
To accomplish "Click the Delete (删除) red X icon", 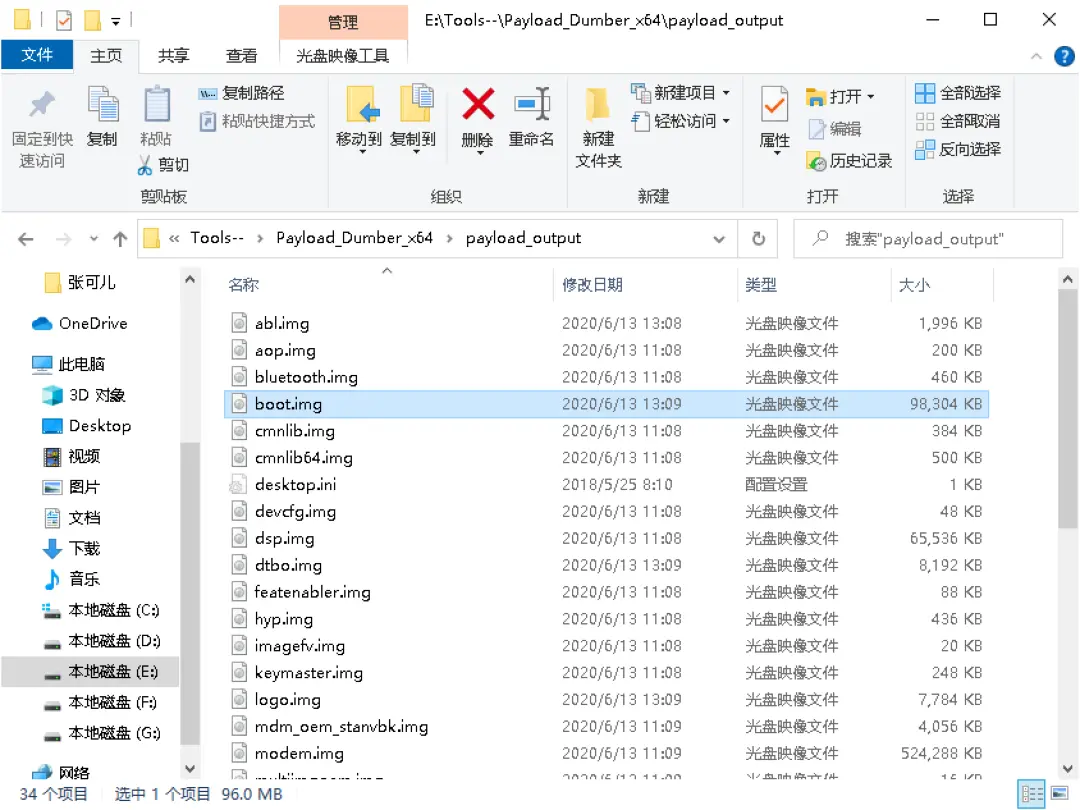I will pyautogui.click(x=477, y=105).
